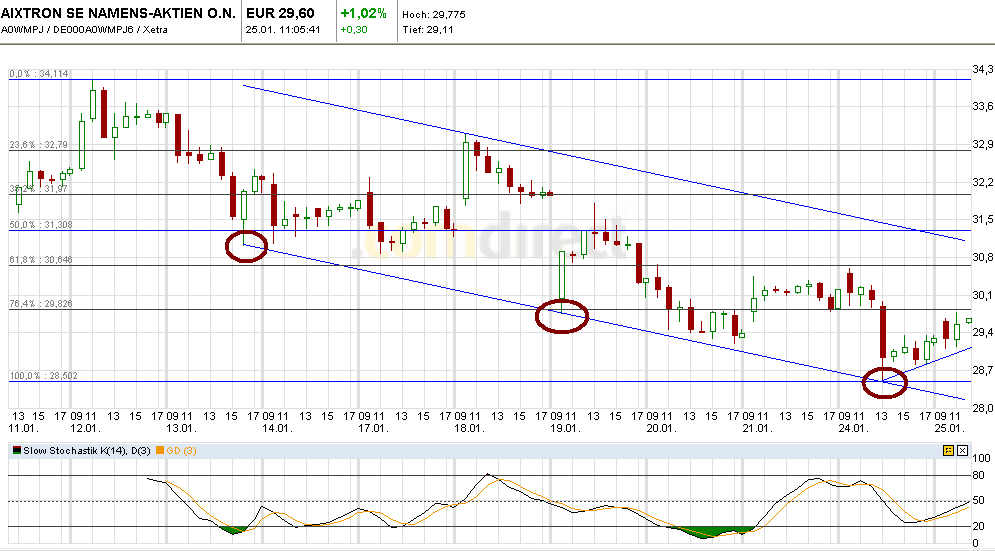Click the Fibonacci label '76,4 % : 29,826'
Screen dimensions: 995x551
pyautogui.click(x=41, y=303)
